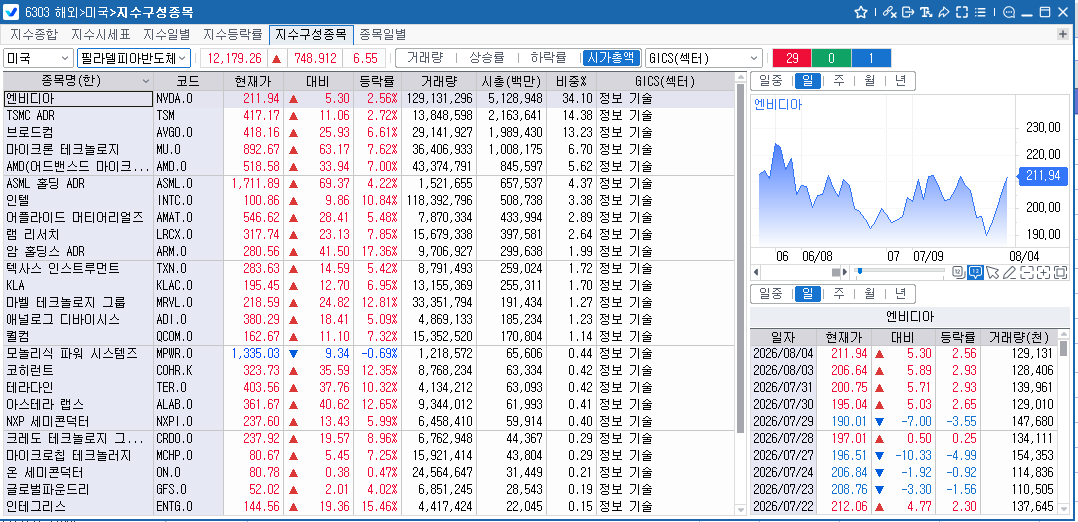The height and width of the screenshot is (522, 1078).
Task: Sort by 상승률 filter button
Action: (x=487, y=58)
